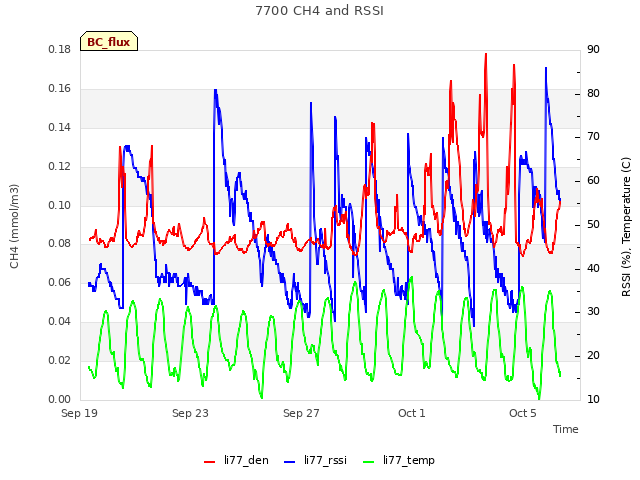Viewport: 640px width, 480px height.
Task: Click the 0.12 left axis value
Action: pos(60,167)
